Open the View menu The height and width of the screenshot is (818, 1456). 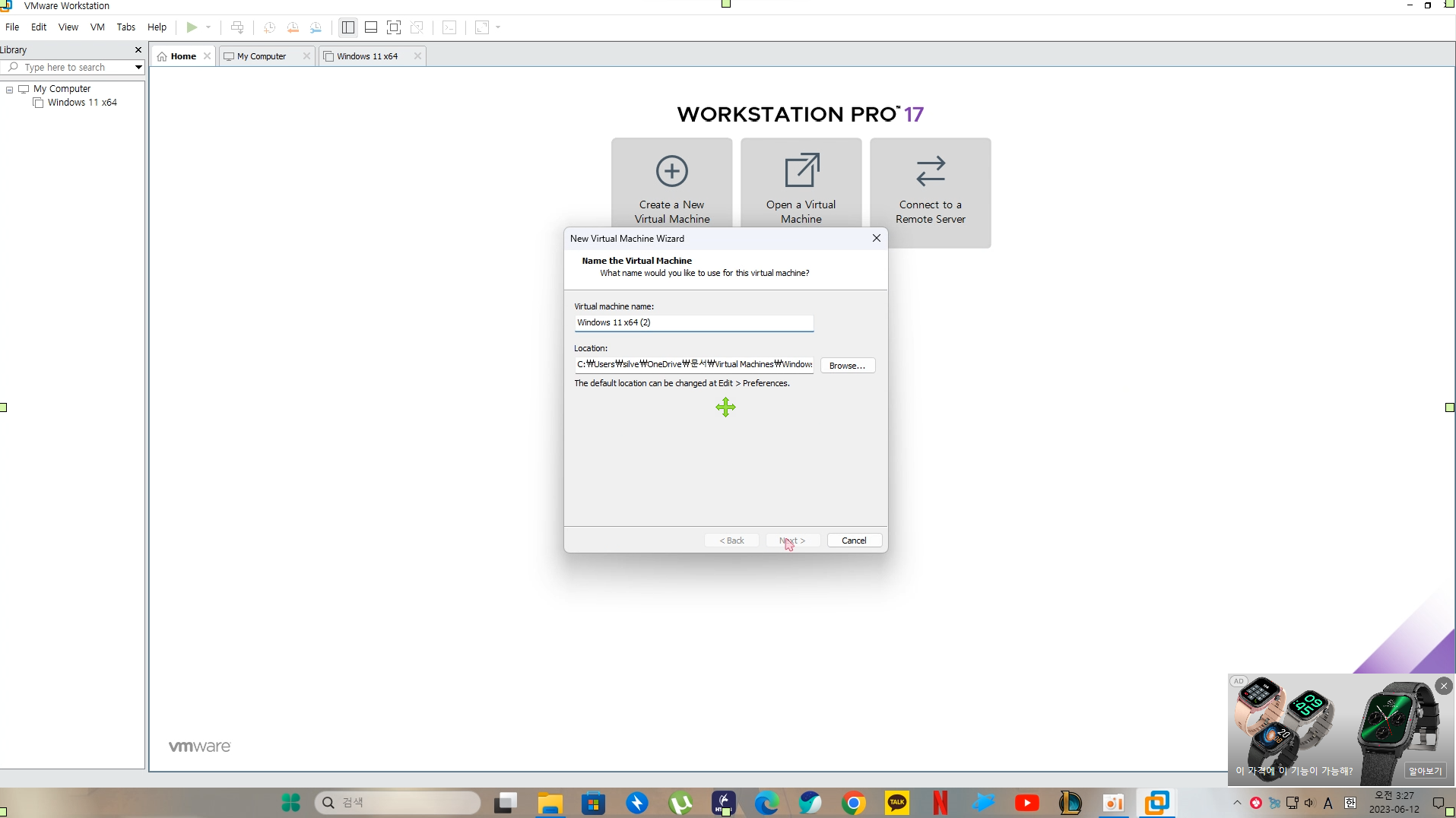pyautogui.click(x=68, y=27)
